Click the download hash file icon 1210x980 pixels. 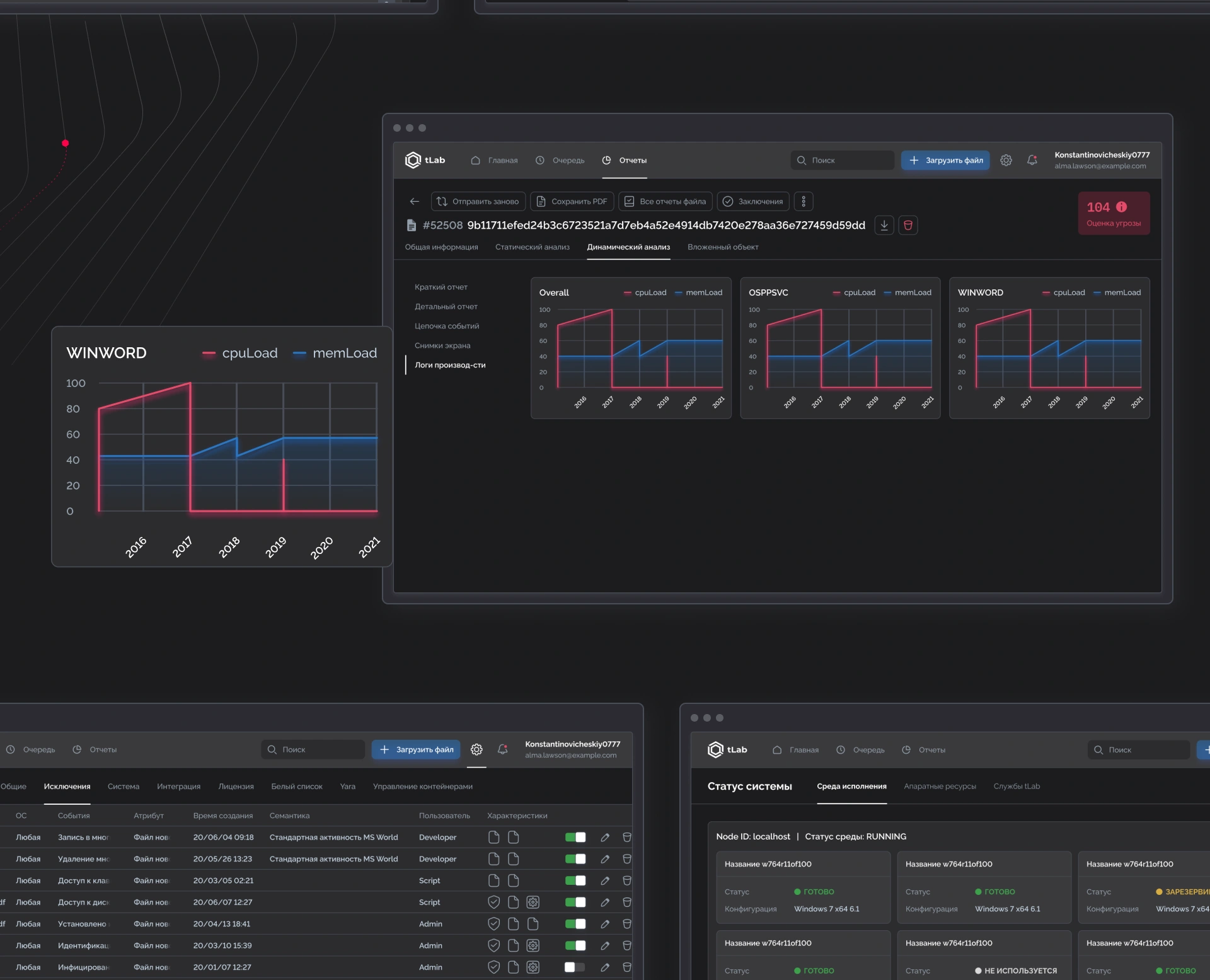coord(884,225)
